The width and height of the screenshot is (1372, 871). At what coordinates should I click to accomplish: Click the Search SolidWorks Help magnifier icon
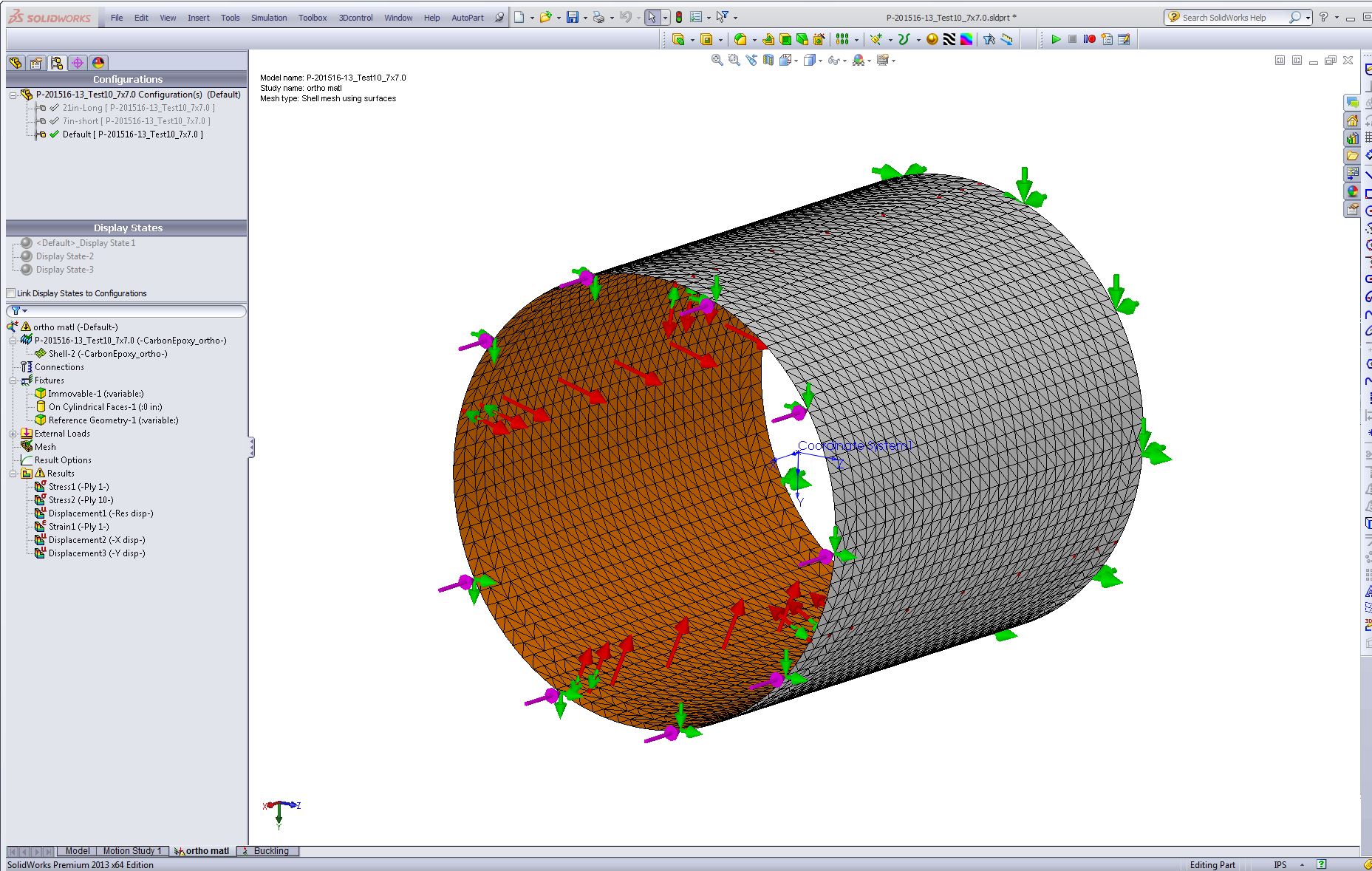1294,17
